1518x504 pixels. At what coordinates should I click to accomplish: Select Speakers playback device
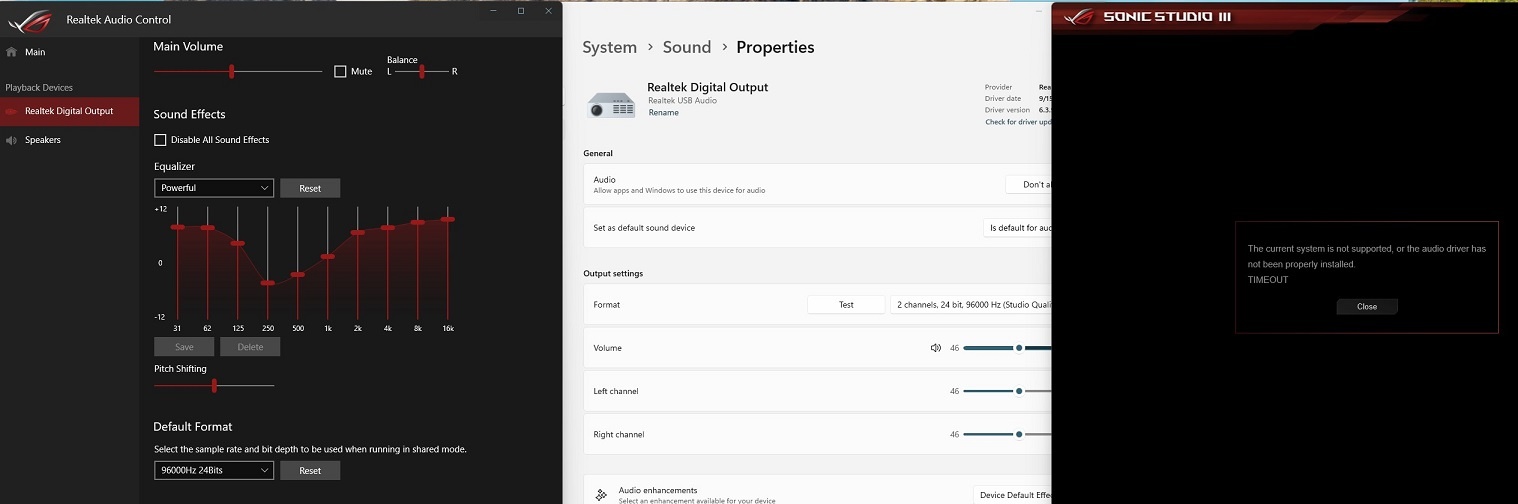pos(69,140)
